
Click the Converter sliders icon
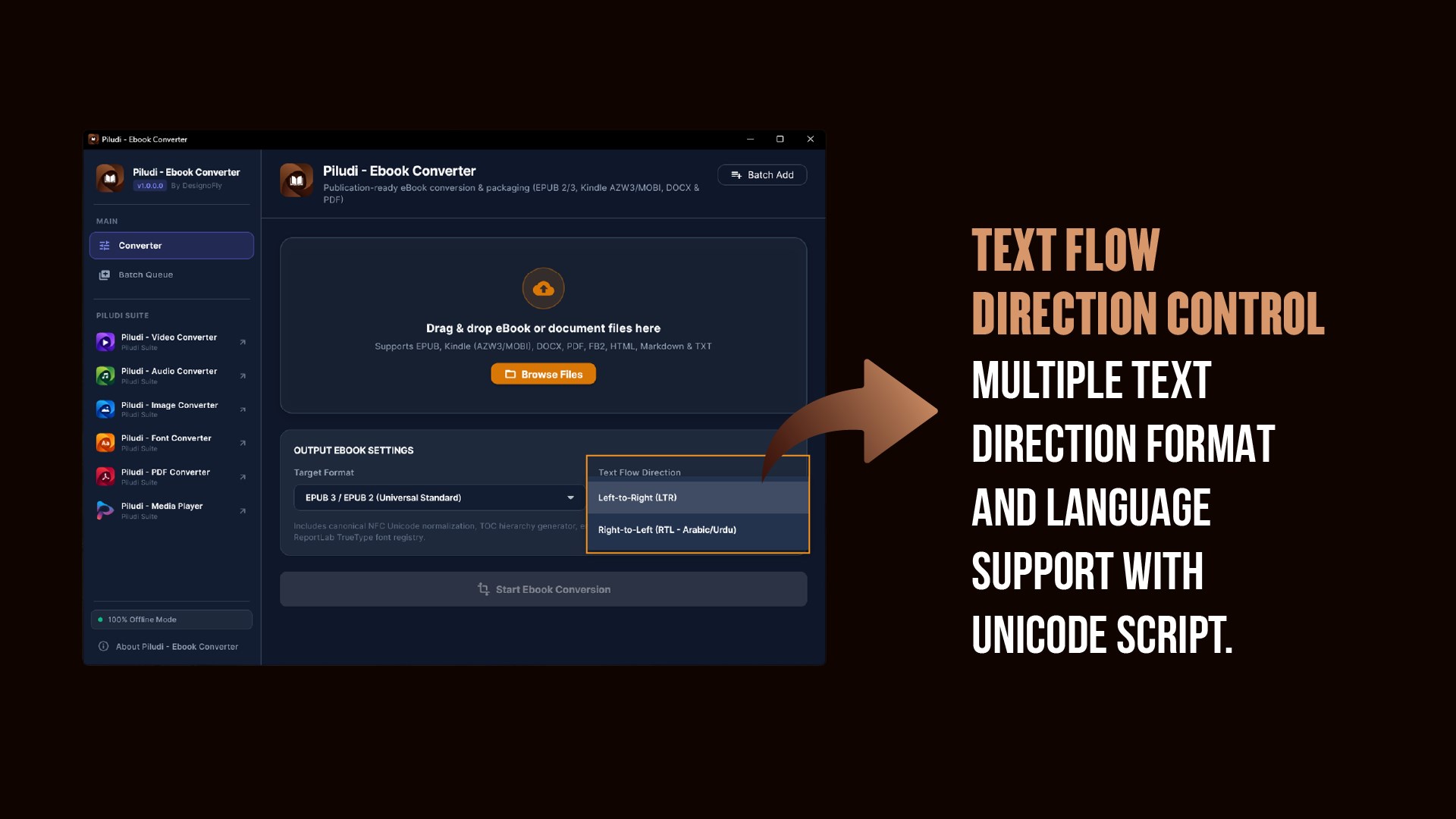tap(105, 246)
